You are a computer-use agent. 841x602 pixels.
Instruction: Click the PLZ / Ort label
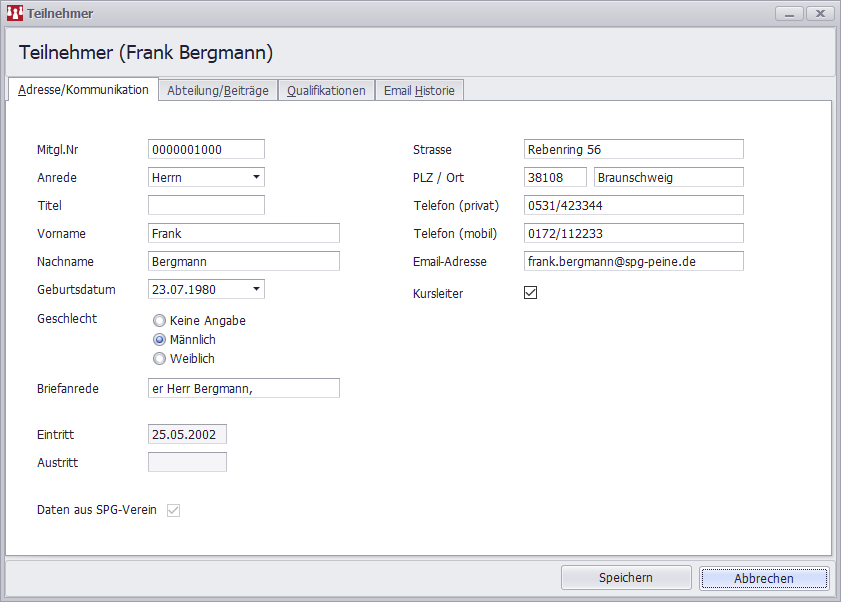[438, 178]
